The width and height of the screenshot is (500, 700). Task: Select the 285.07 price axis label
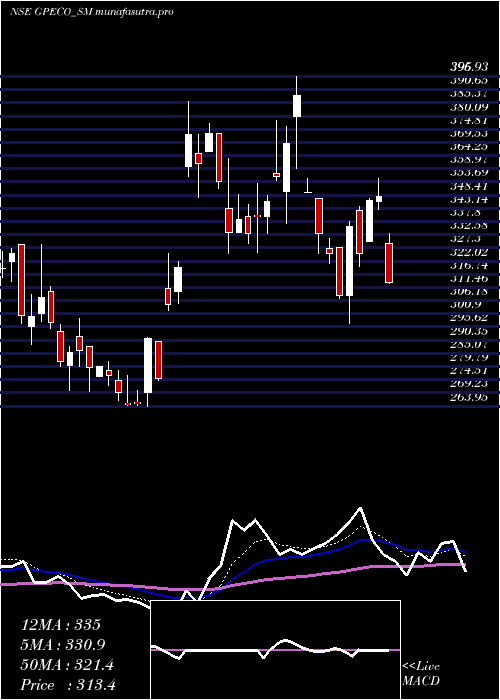[469, 344]
